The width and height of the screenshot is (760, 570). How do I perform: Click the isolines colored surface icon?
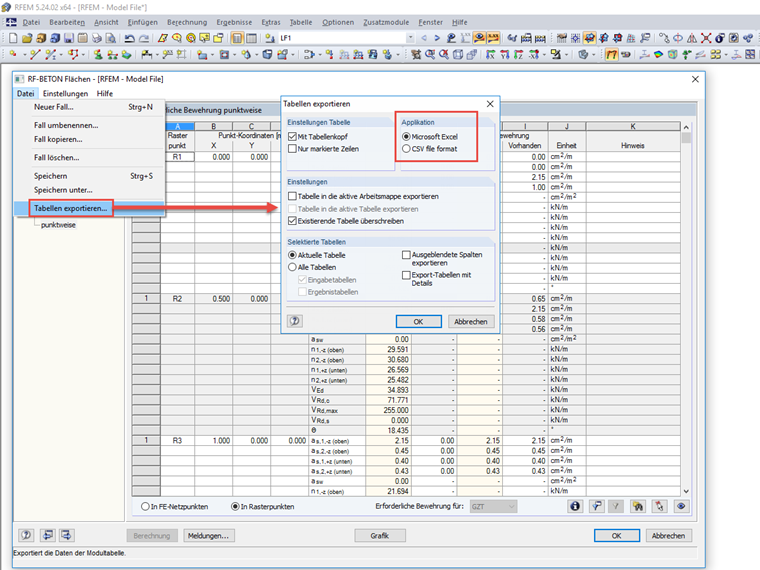658,54
